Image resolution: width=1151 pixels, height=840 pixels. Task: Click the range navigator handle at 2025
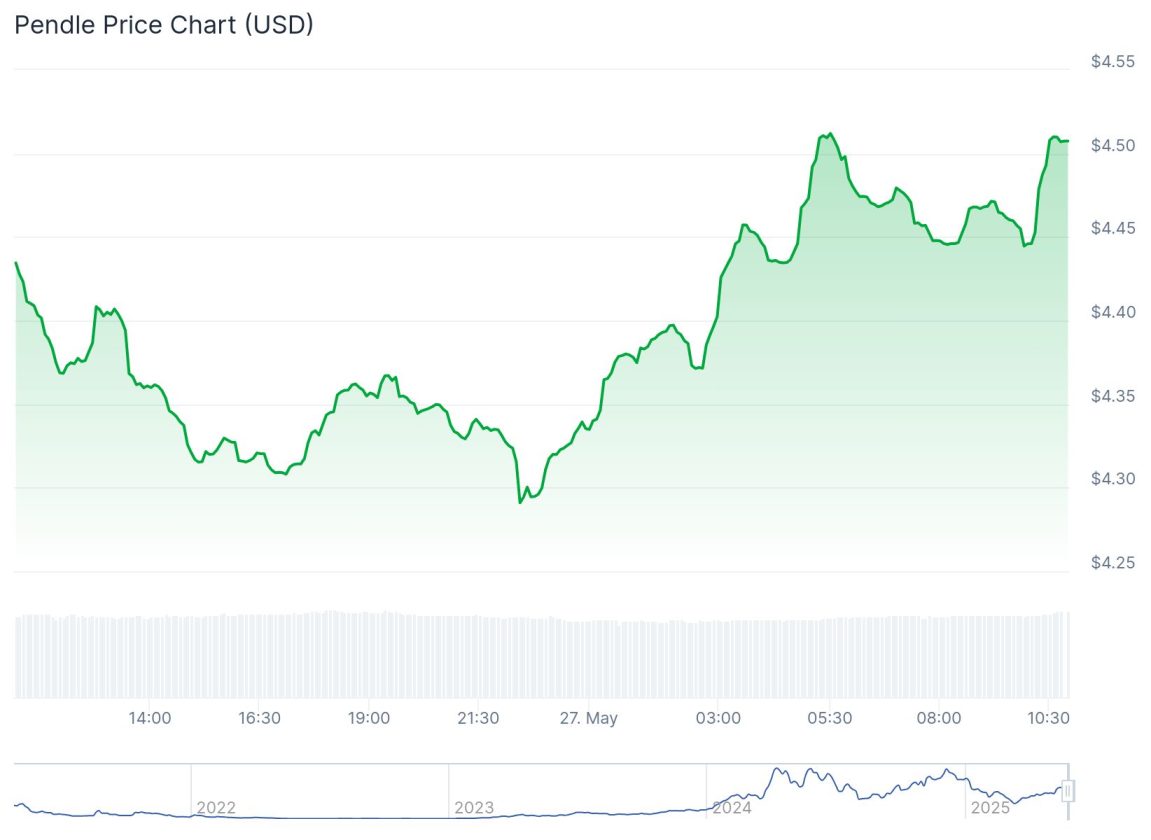(x=1068, y=792)
